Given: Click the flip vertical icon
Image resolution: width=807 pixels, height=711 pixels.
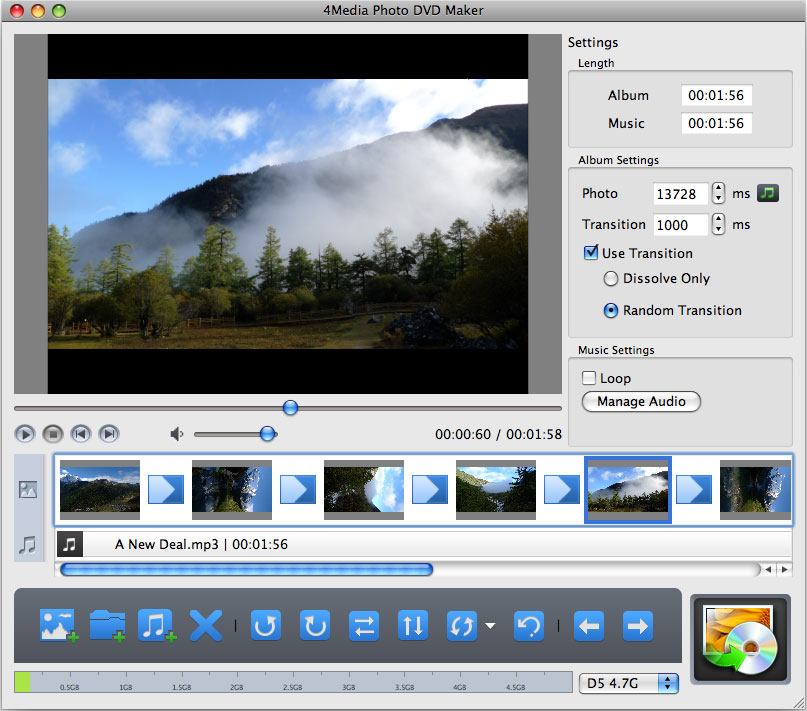Looking at the screenshot, I should [413, 626].
